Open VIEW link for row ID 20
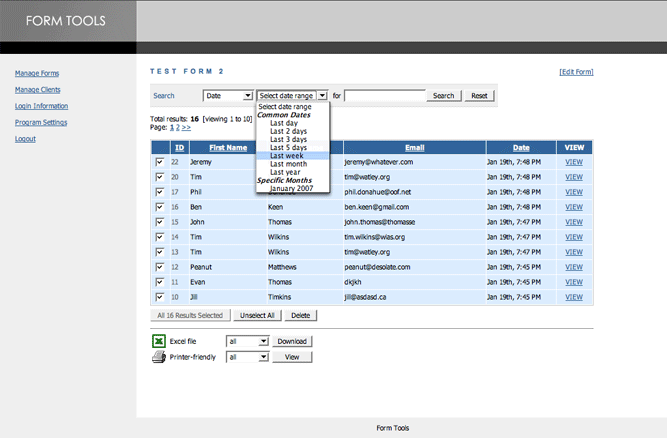Viewport: 667px width, 438px height. click(574, 177)
